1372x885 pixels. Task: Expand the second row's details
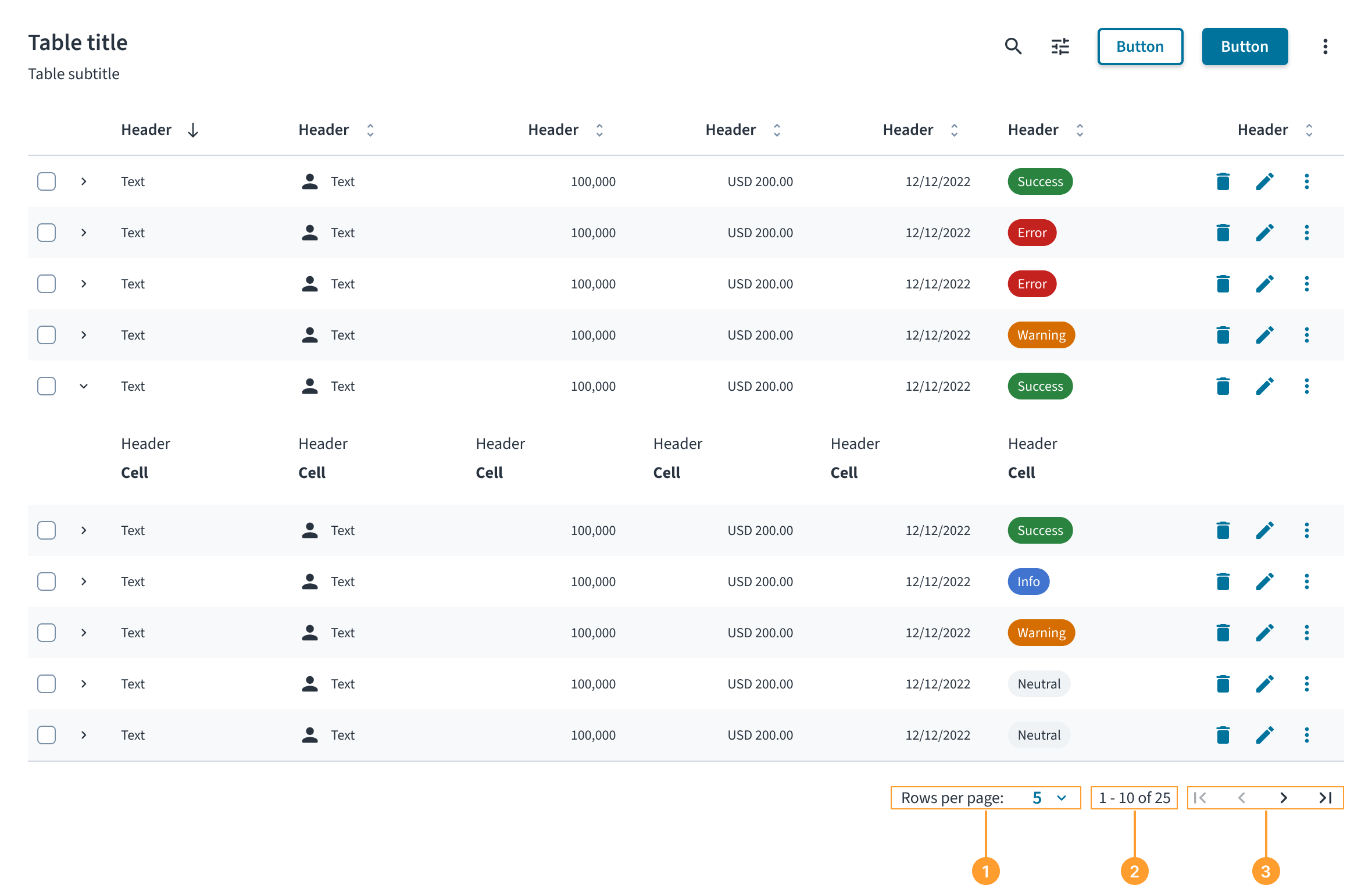pos(84,233)
